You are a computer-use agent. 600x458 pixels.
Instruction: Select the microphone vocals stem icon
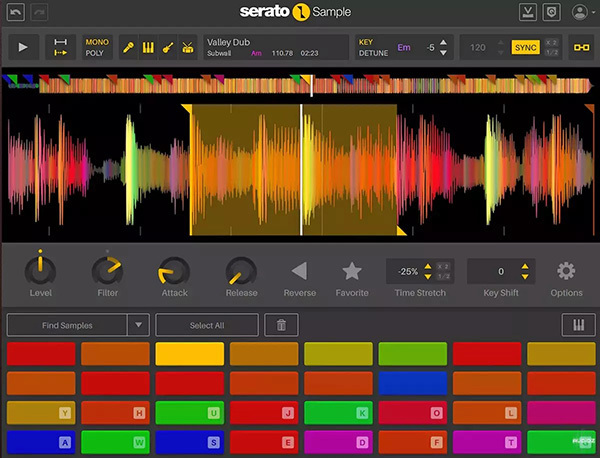pyautogui.click(x=129, y=47)
